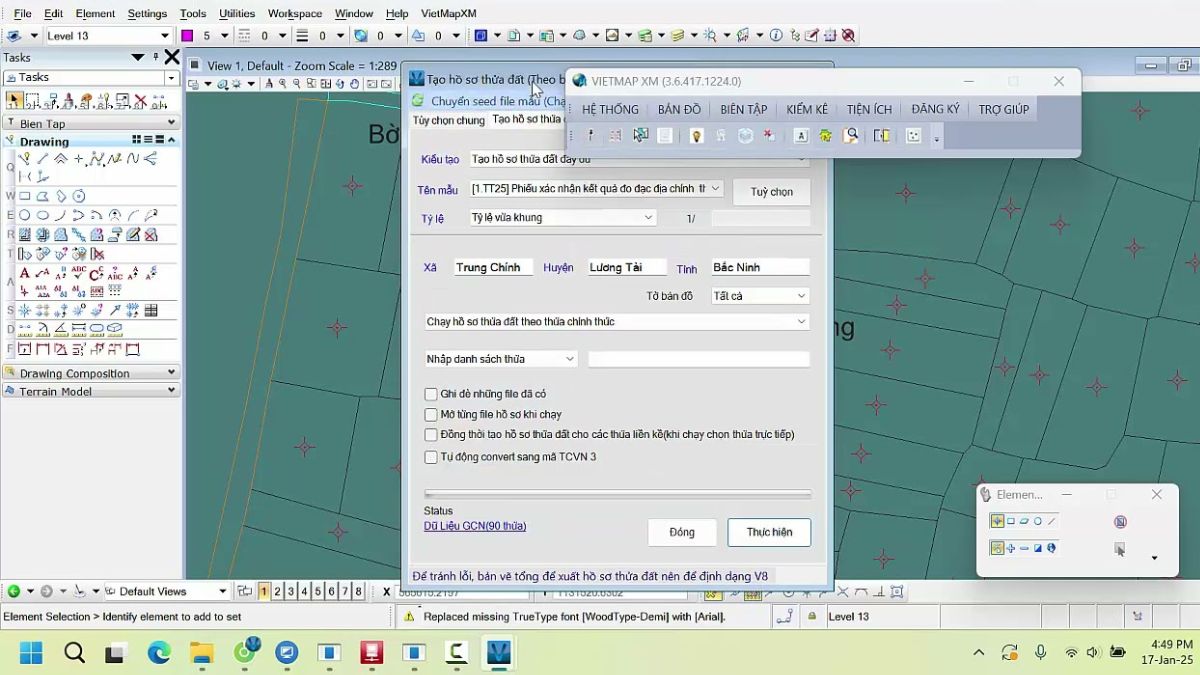Open the 'Tờ bản đồ' dropdown
Image resolution: width=1200 pixels, height=675 pixels.
(x=759, y=296)
